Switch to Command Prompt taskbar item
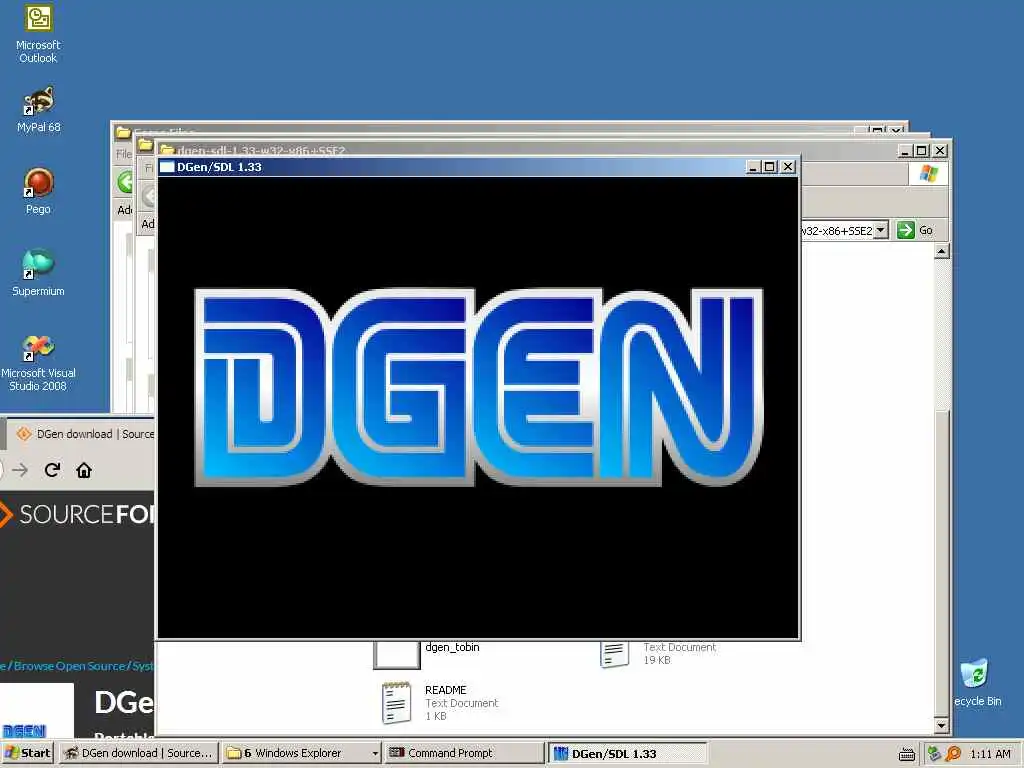This screenshot has height=768, width=1024. [464, 753]
